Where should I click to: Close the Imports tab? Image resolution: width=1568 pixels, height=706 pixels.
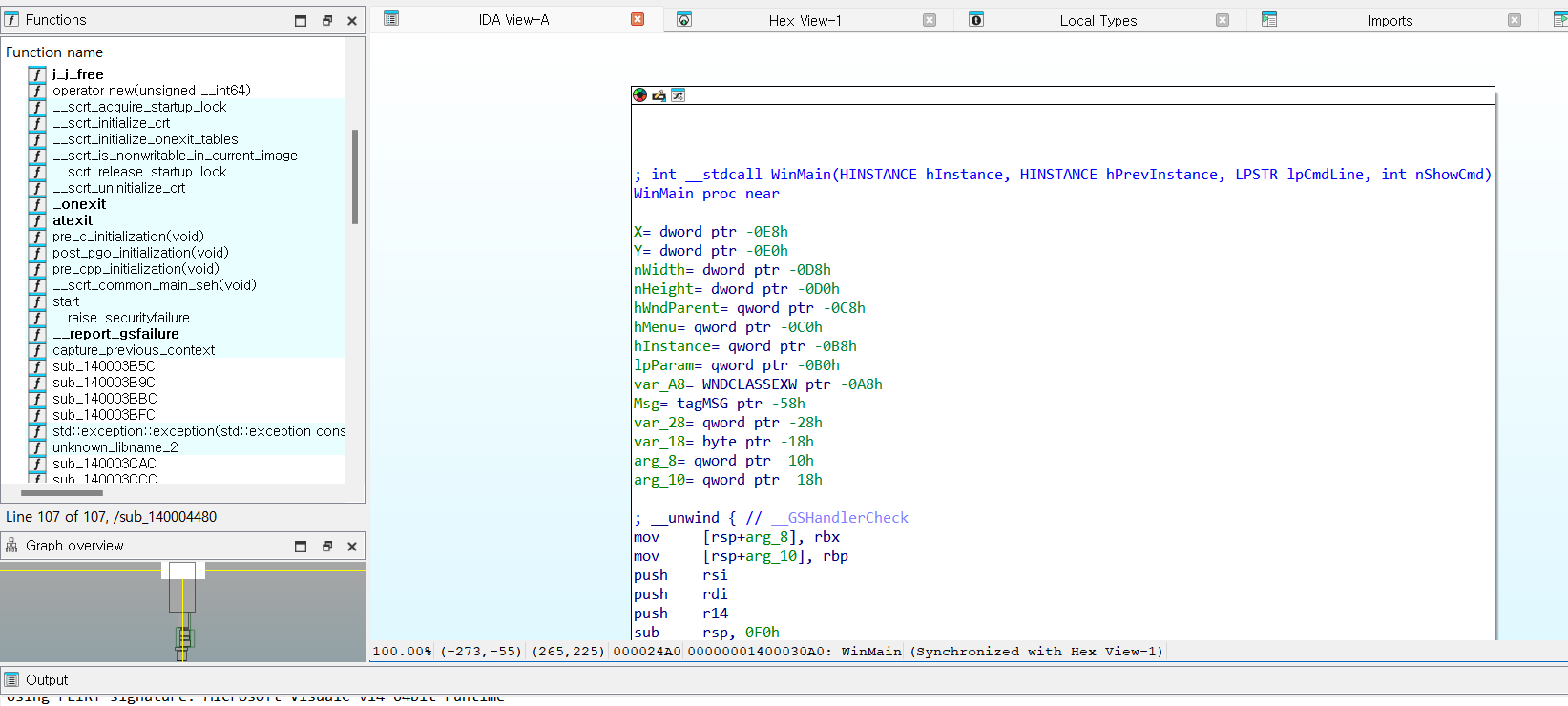1515,20
